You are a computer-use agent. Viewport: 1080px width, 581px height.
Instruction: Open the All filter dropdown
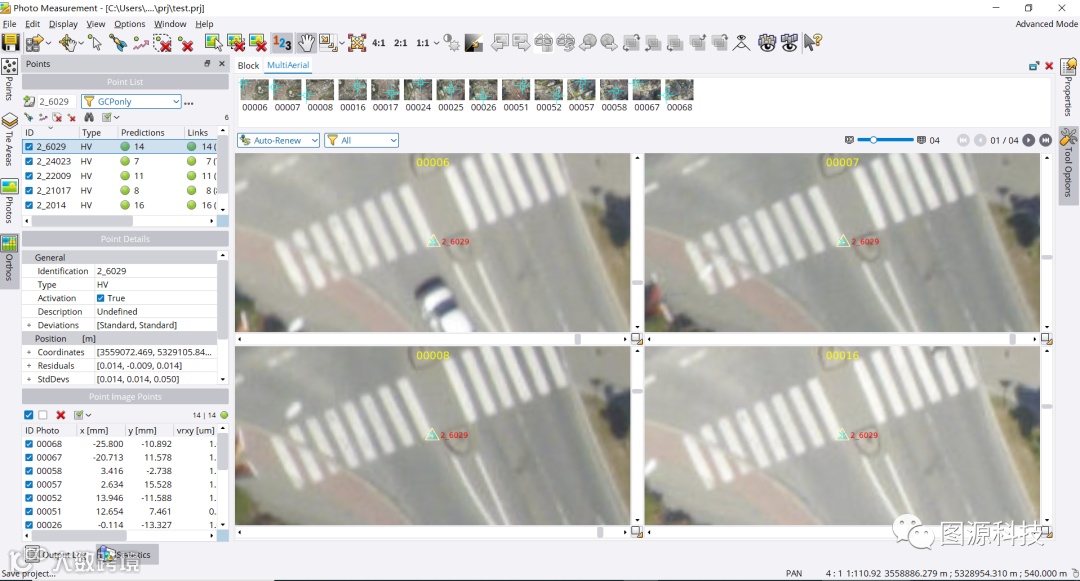tap(362, 140)
